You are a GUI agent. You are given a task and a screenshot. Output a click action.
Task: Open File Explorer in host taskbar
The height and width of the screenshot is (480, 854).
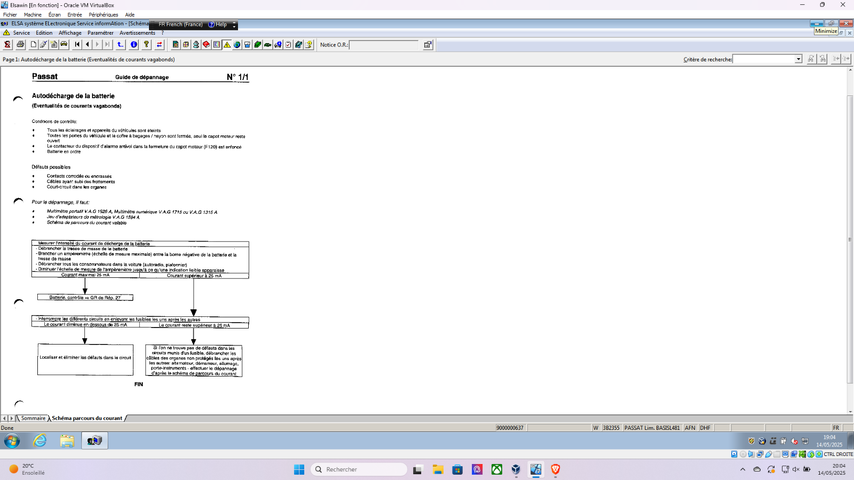click(x=438, y=469)
